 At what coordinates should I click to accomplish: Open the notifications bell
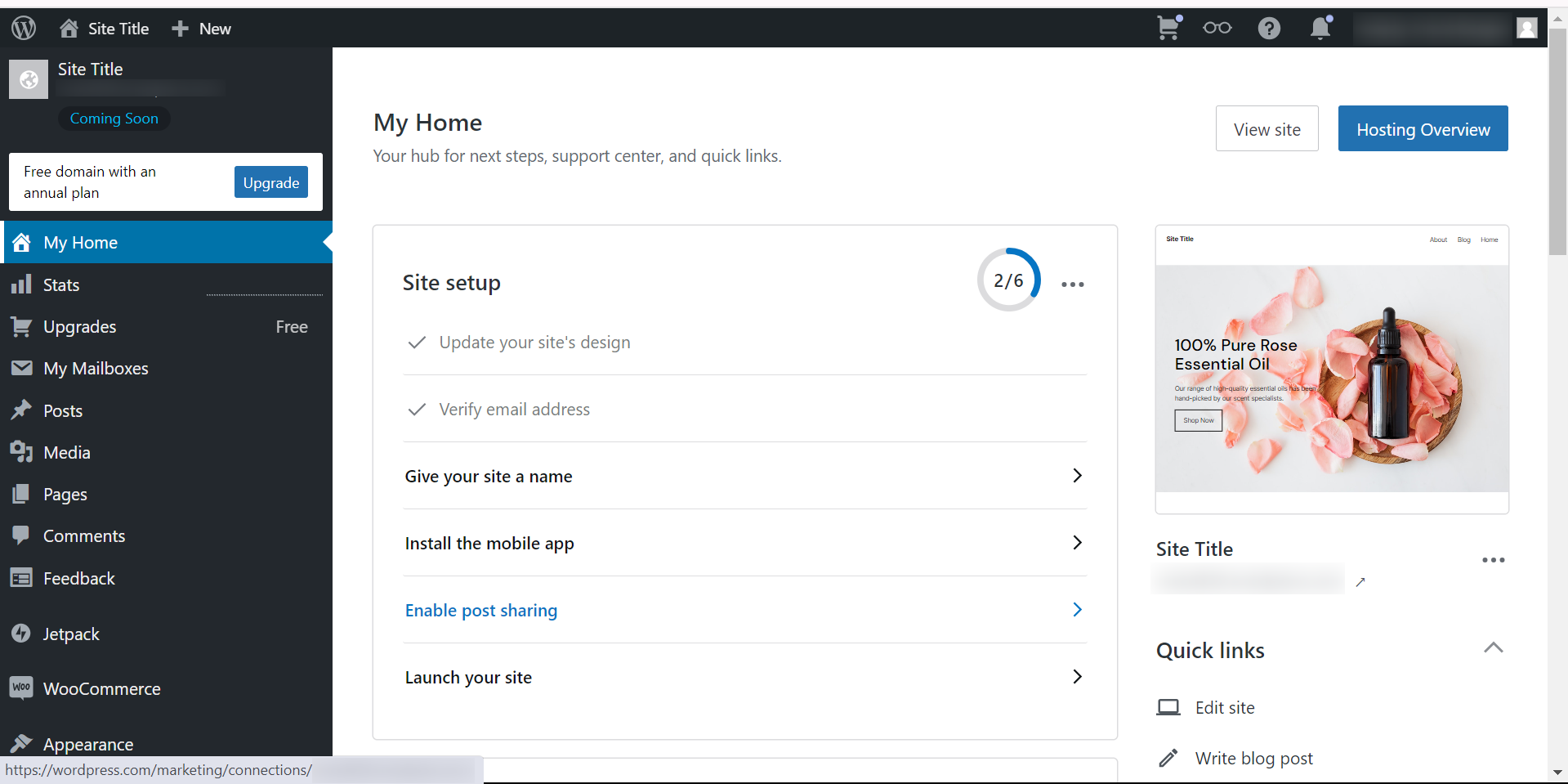(x=1320, y=28)
